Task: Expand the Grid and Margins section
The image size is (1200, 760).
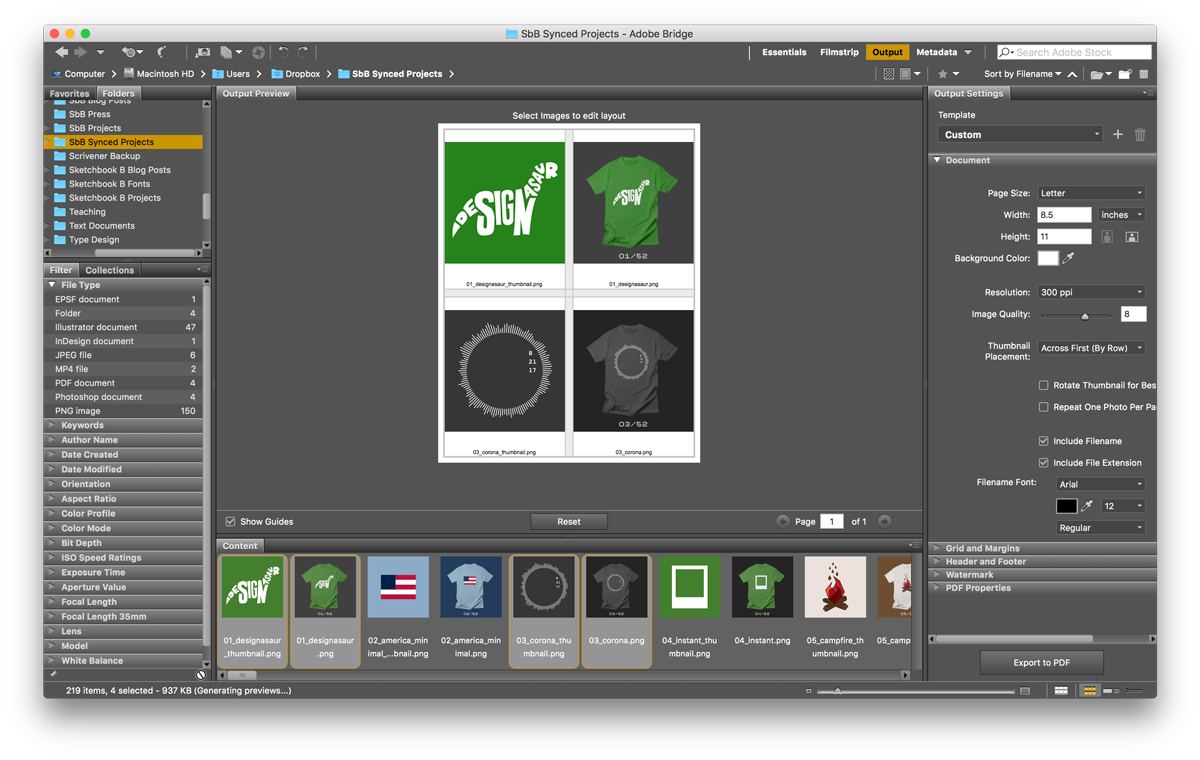Action: pos(1042,548)
